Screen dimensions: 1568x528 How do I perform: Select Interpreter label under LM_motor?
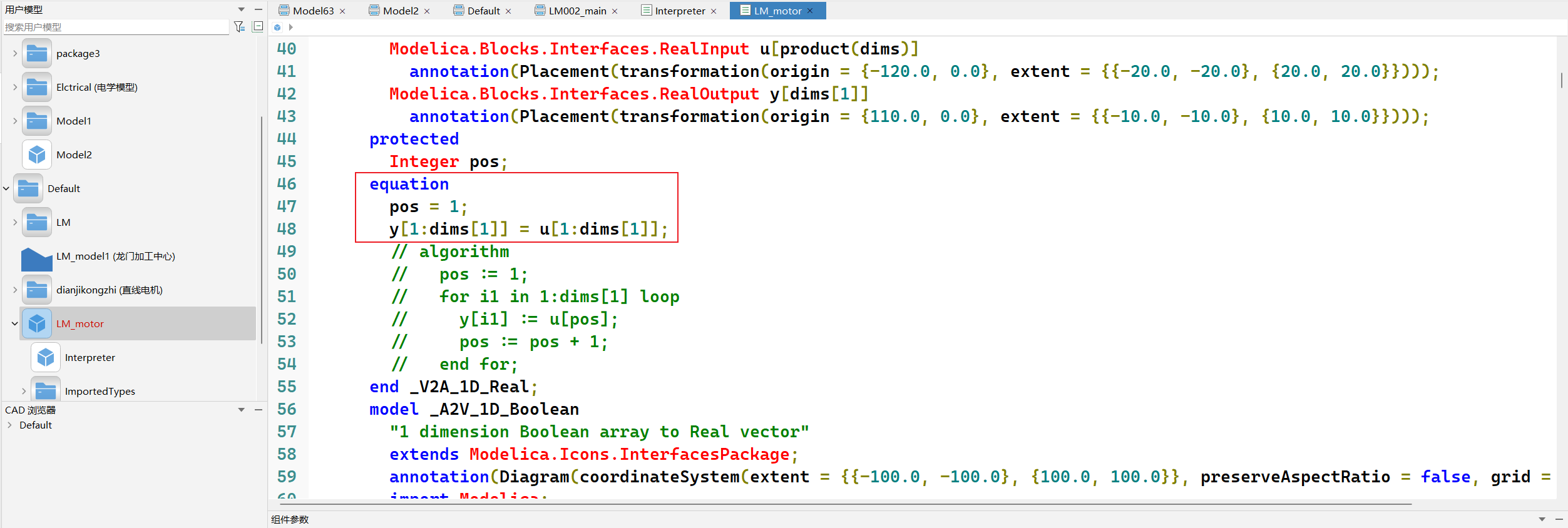pyautogui.click(x=90, y=357)
